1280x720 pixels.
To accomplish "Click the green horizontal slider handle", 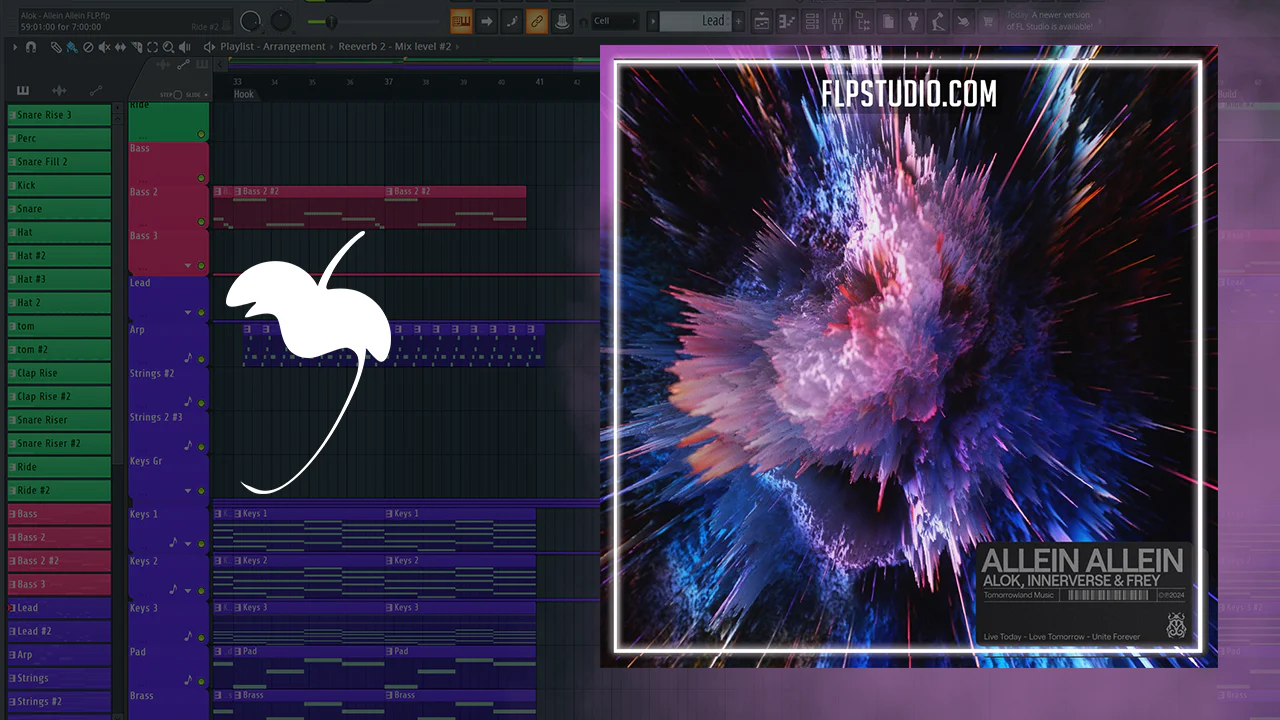I will click(331, 21).
